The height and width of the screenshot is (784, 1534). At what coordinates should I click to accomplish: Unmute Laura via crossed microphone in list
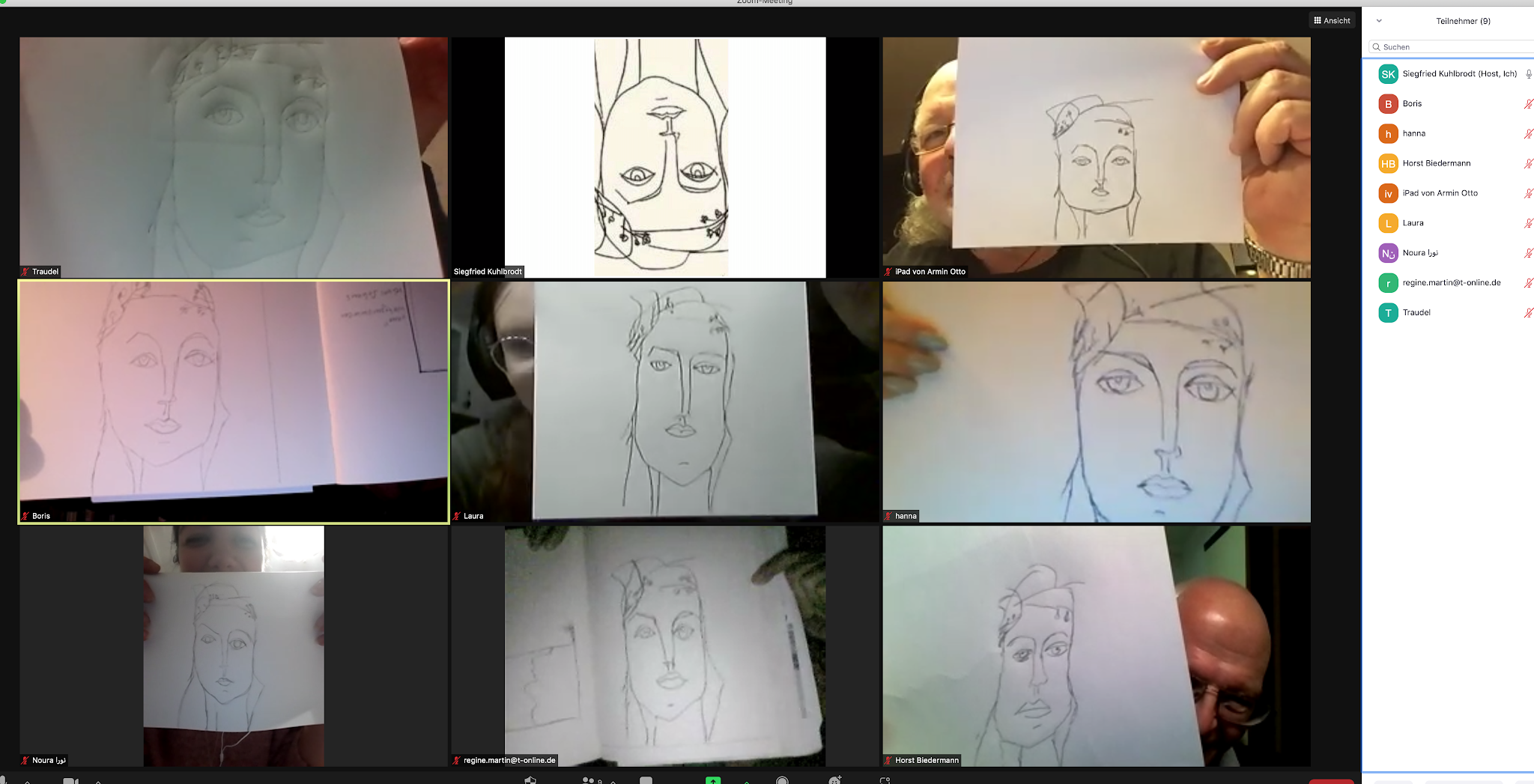[x=1529, y=223]
